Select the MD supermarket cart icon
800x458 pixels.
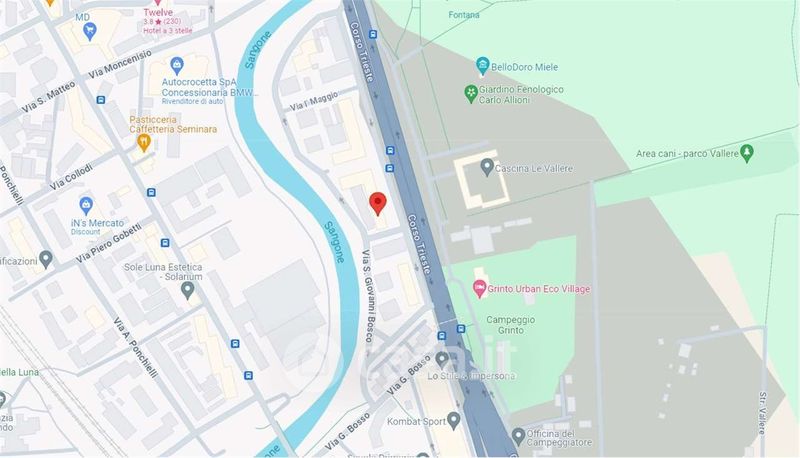[90, 32]
